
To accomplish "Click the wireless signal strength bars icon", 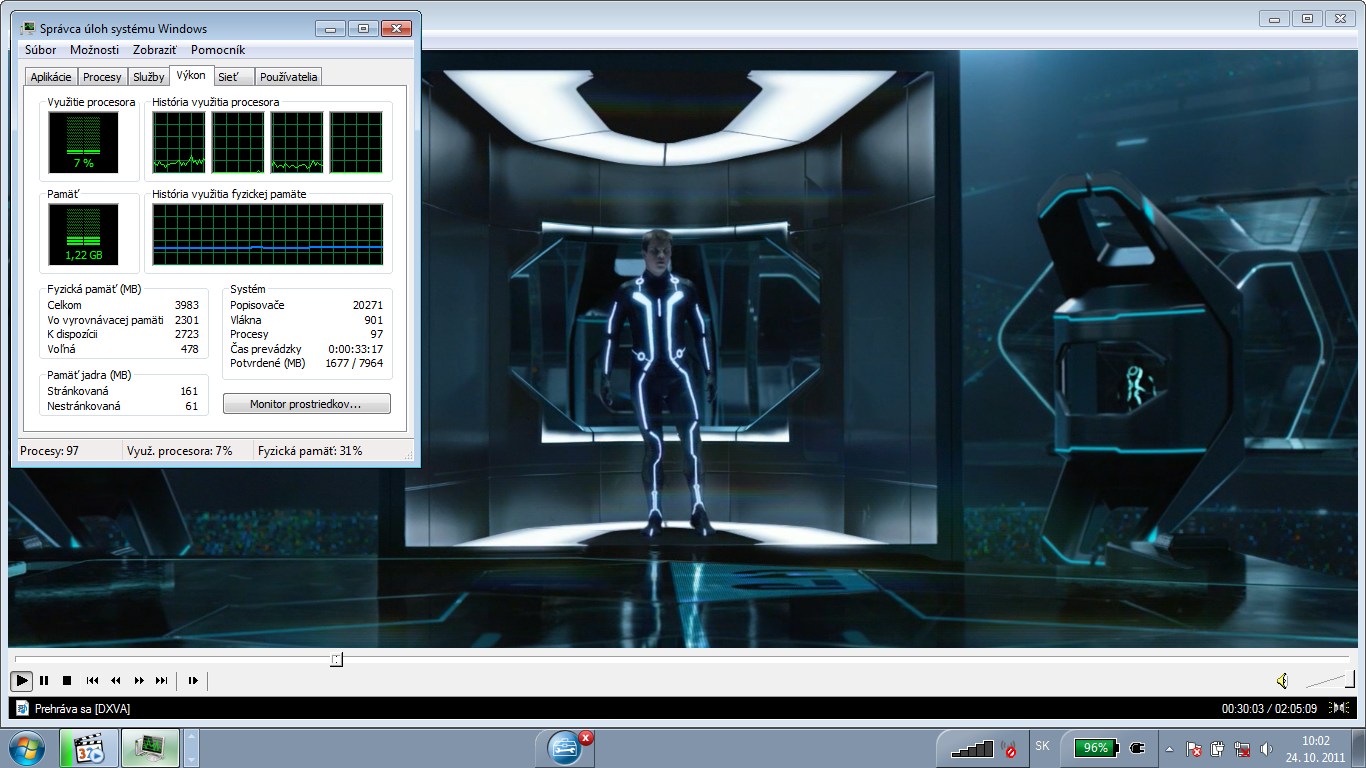I will [x=972, y=748].
